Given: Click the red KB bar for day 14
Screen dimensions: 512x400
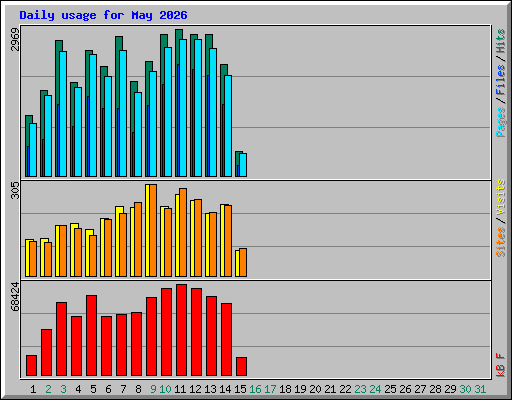Looking at the screenshot, I should point(226,339).
